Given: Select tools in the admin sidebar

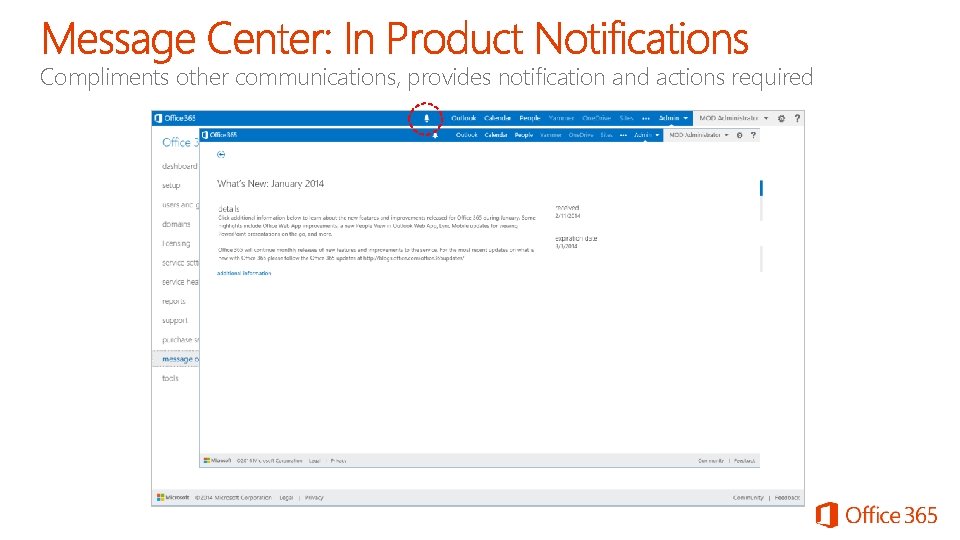Looking at the screenshot, I should click(x=170, y=378).
